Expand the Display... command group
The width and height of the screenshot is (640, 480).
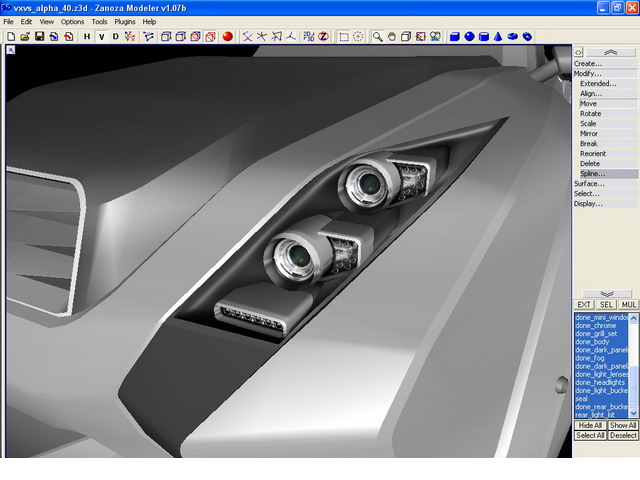[588, 204]
